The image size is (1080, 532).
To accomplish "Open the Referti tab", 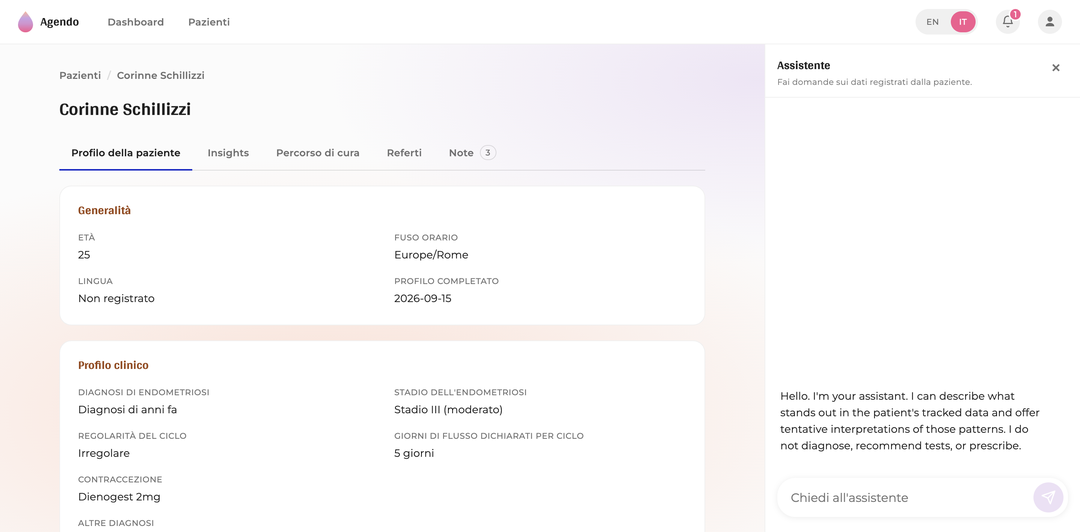I will [404, 153].
